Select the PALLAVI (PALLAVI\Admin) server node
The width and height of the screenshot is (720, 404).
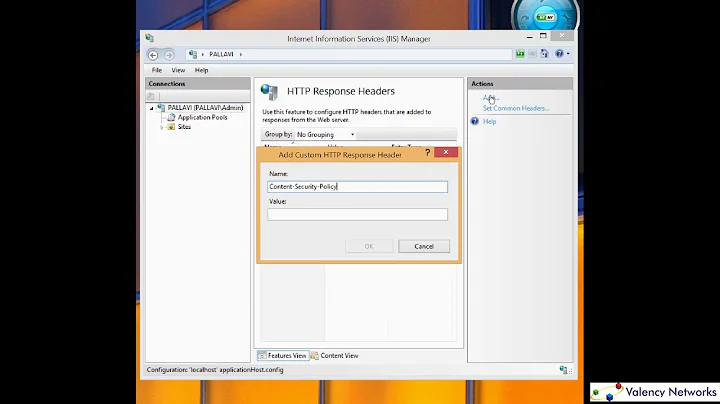point(205,107)
